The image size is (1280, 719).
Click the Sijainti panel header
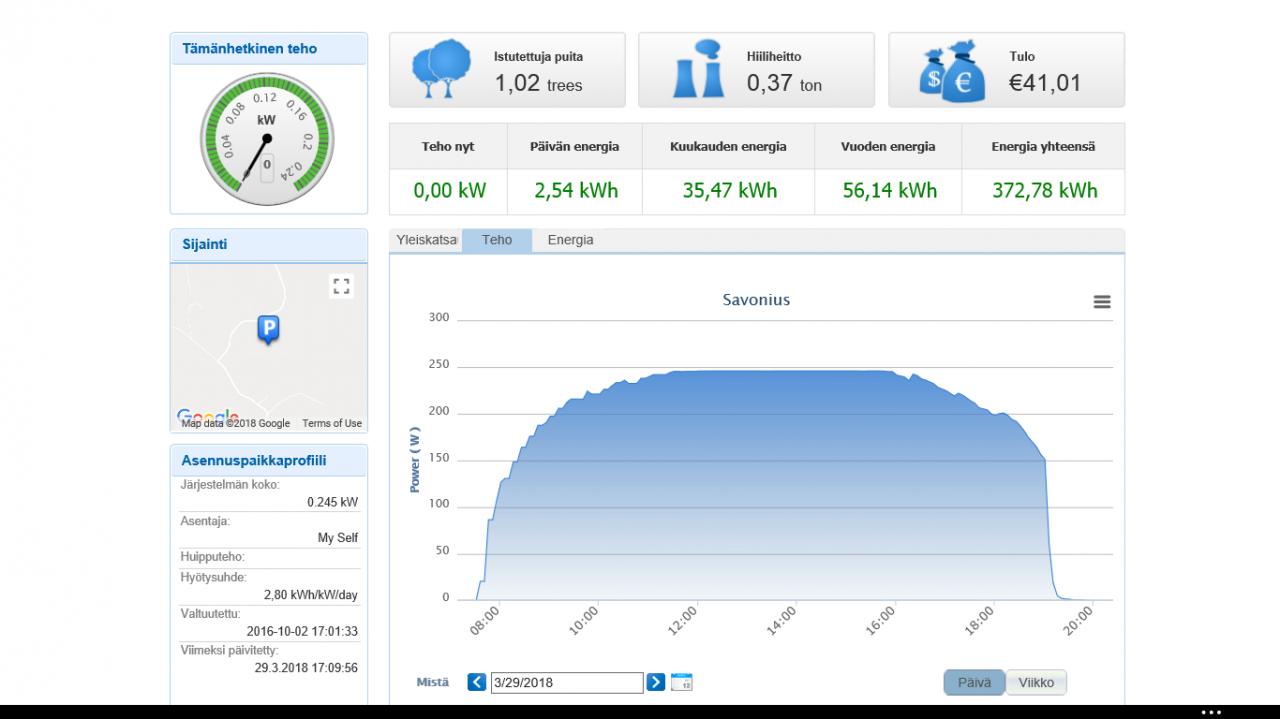(269, 245)
